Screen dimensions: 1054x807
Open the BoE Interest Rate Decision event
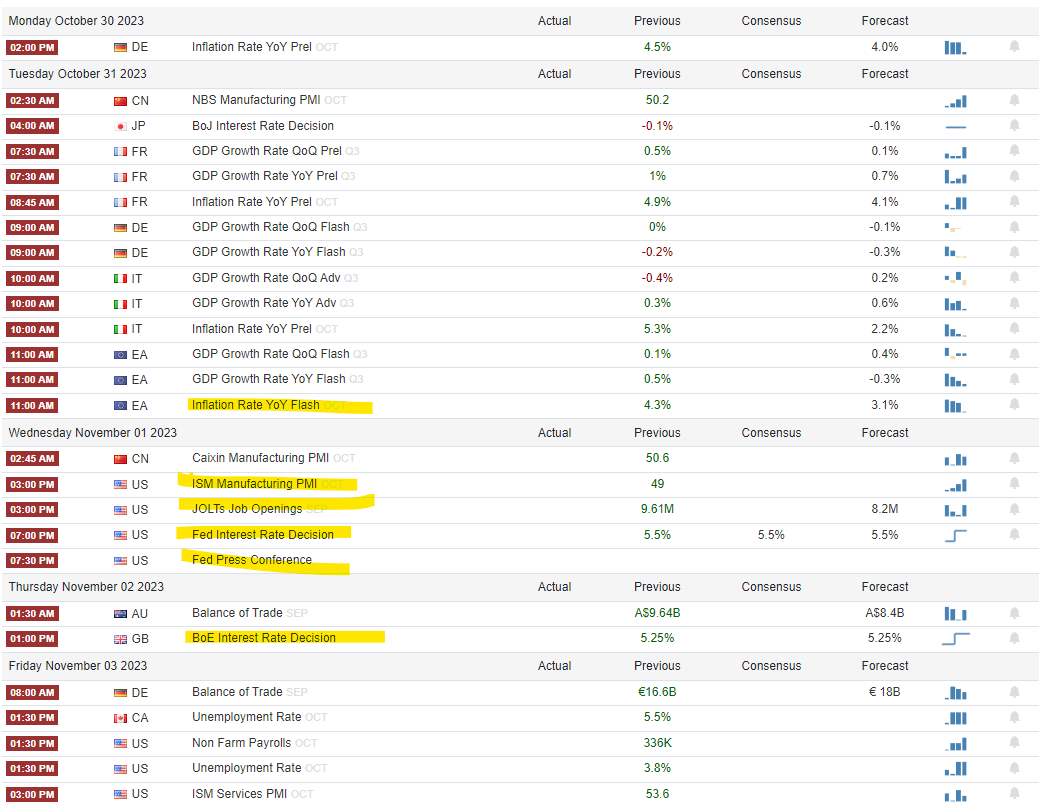tap(264, 638)
